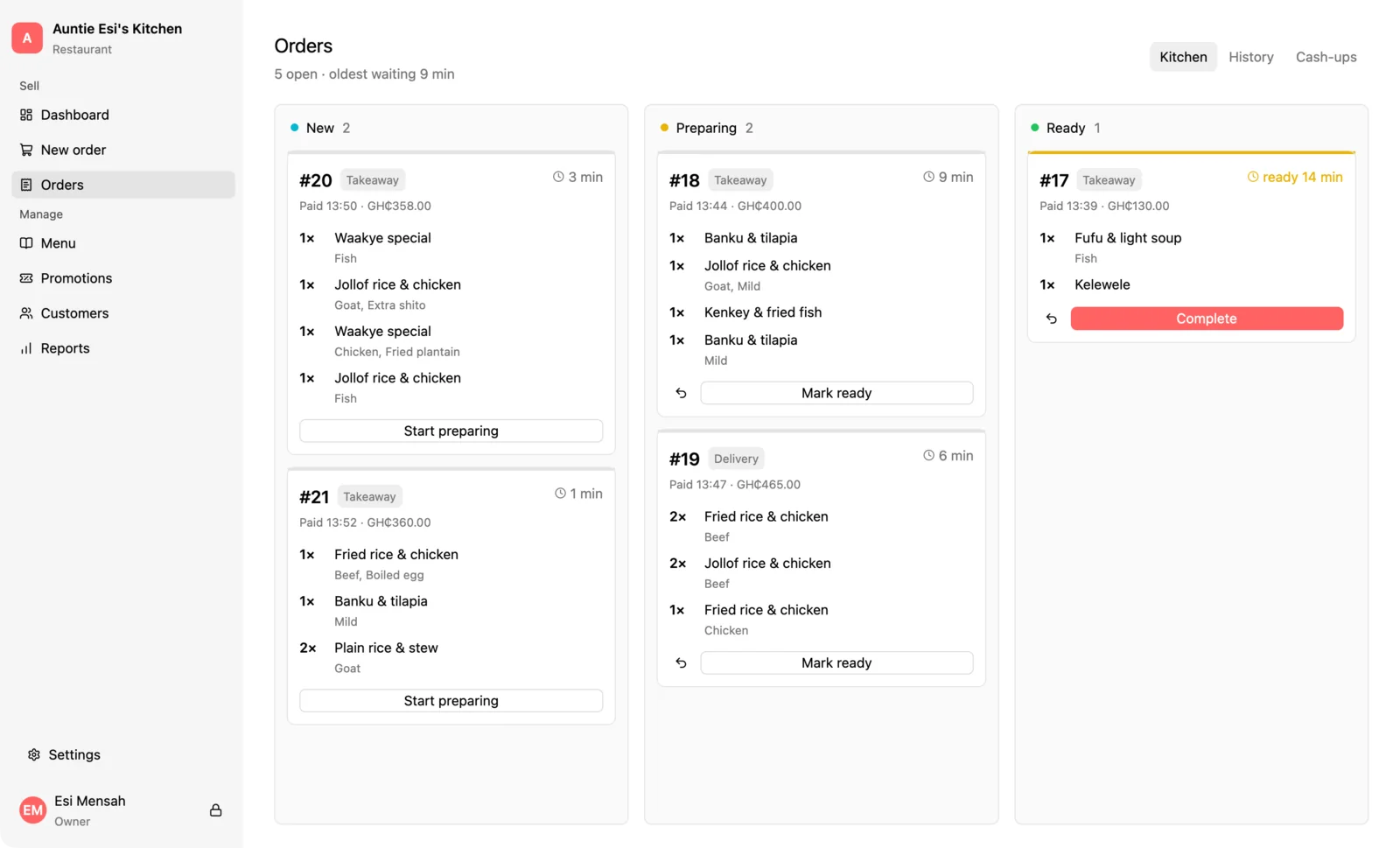
Task: Go to New order page
Action: point(123,150)
